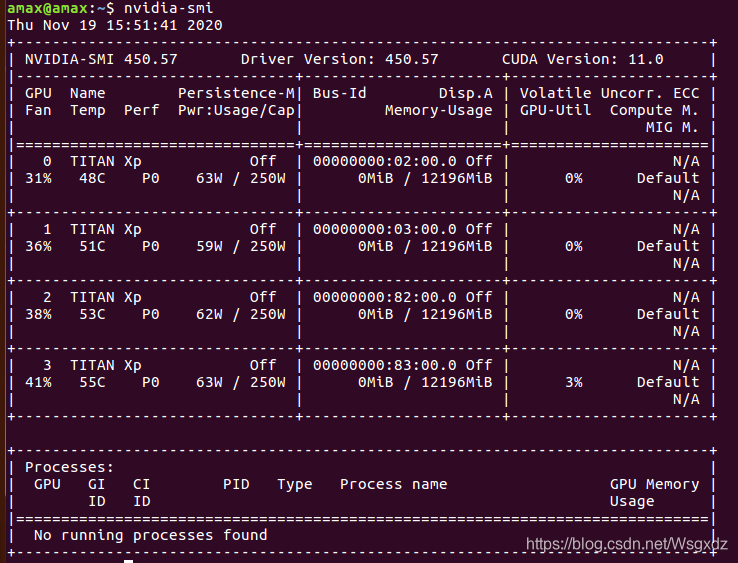The width and height of the screenshot is (738, 563).
Task: Click 'No running processes found' text
Action: coord(151,535)
